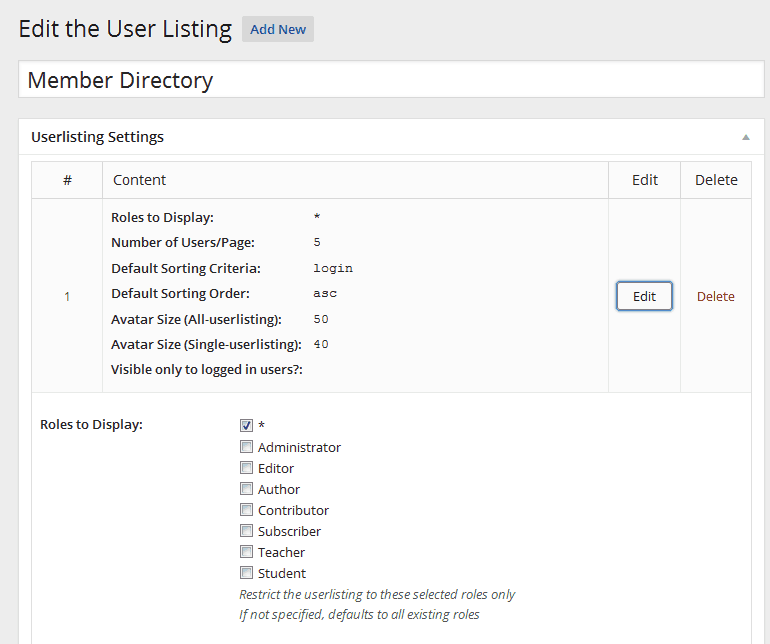The width and height of the screenshot is (770, 644).
Task: Toggle the Subscriber role checkbox
Action: 247,531
